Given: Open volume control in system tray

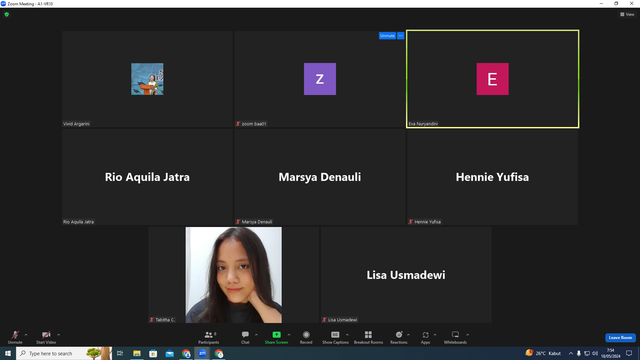Looking at the screenshot, I should pyautogui.click(x=595, y=353).
